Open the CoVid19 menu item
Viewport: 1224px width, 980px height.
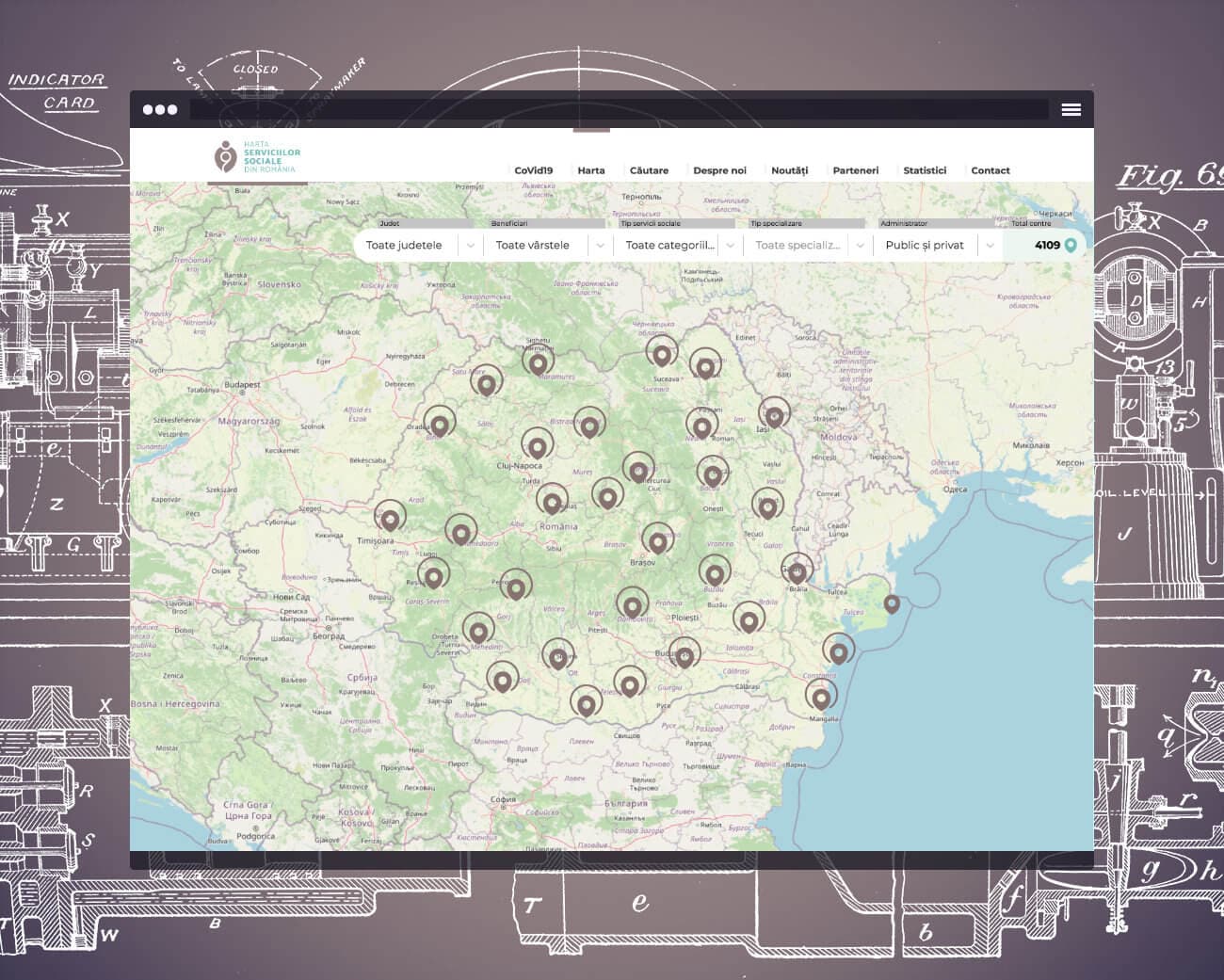534,170
